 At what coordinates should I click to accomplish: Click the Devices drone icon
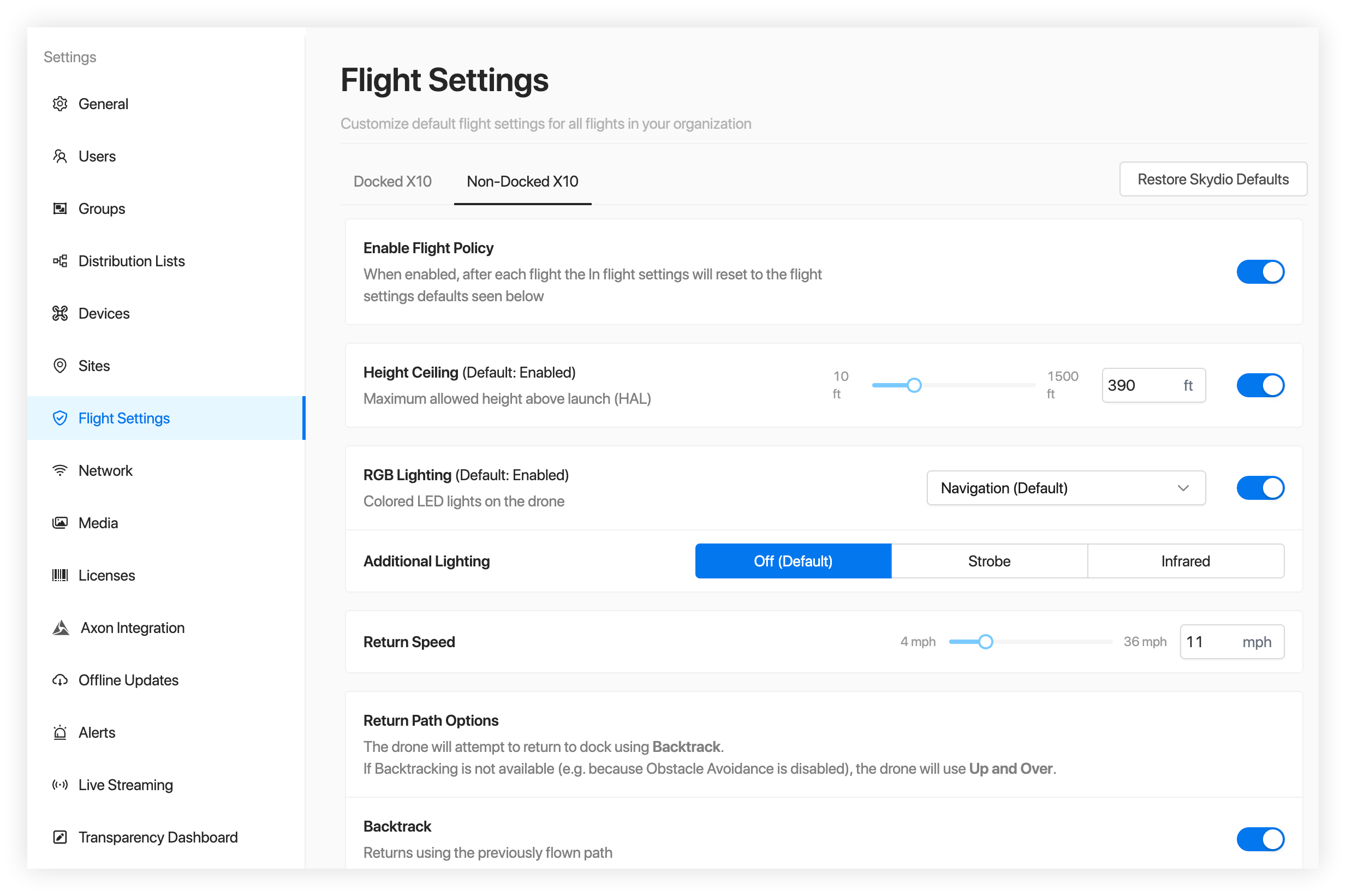click(60, 314)
